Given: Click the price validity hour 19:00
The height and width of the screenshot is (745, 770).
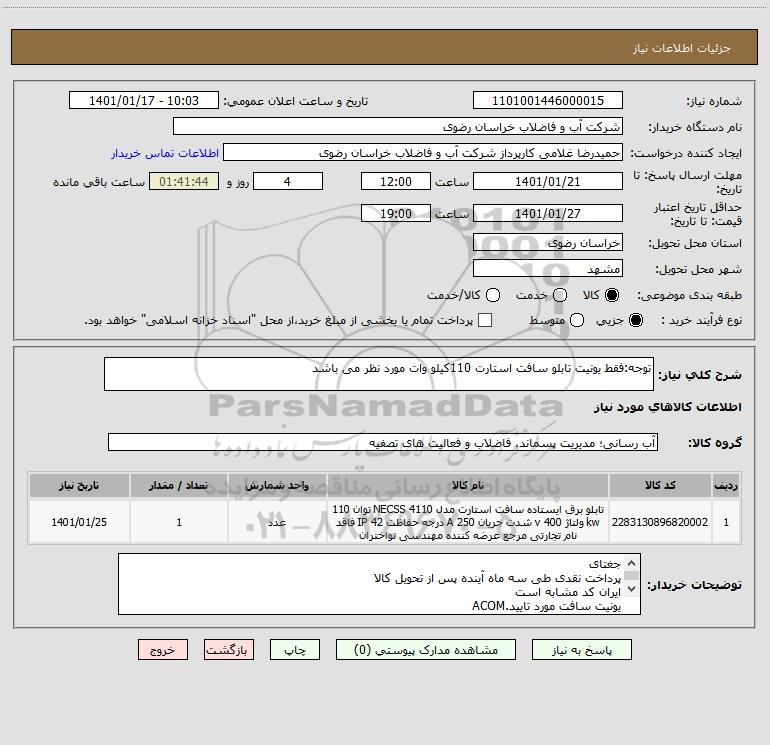Looking at the screenshot, I should pos(396,213).
